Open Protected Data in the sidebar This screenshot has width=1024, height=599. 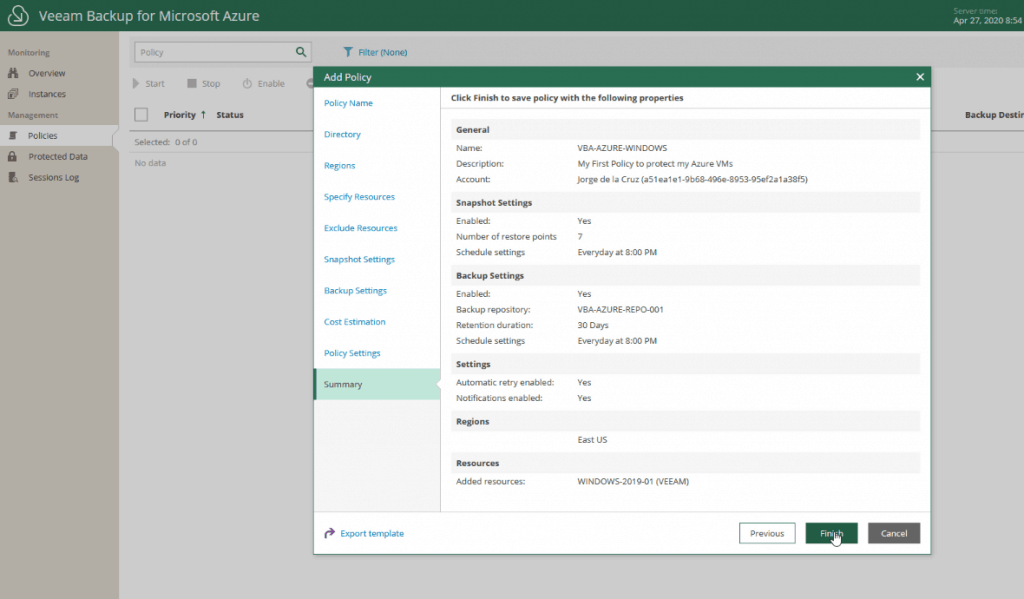(58, 157)
